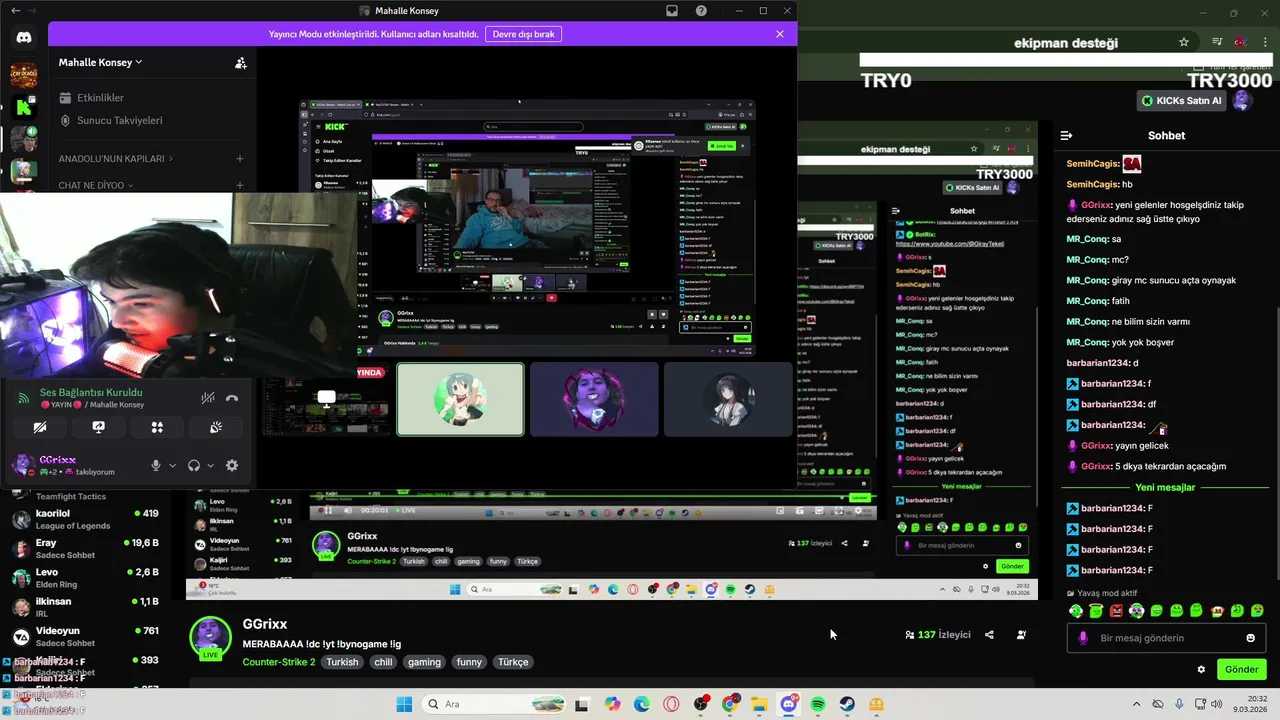
Task: Collapse the CHAT NE DİYOO category
Action: tap(95, 185)
